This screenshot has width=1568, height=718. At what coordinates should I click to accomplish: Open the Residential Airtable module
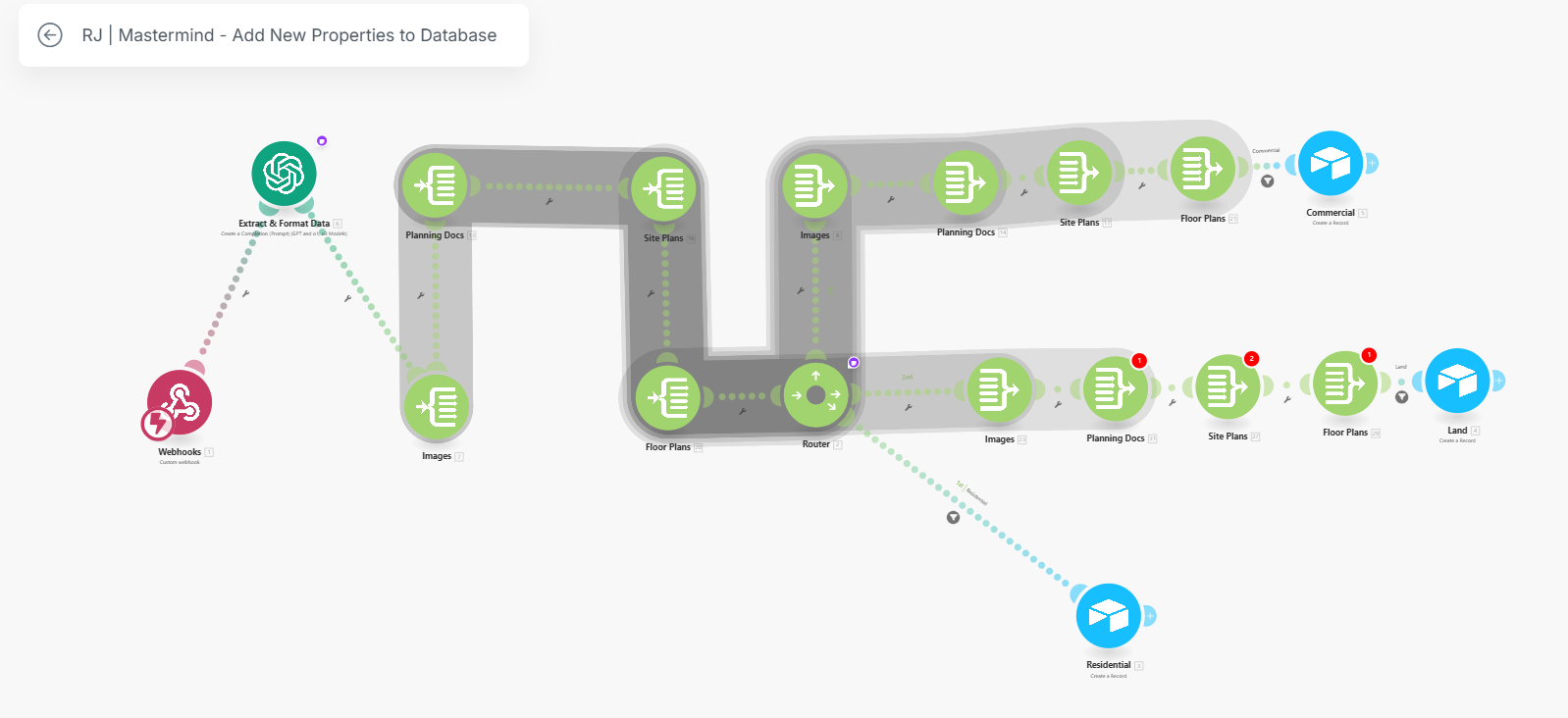click(1109, 616)
